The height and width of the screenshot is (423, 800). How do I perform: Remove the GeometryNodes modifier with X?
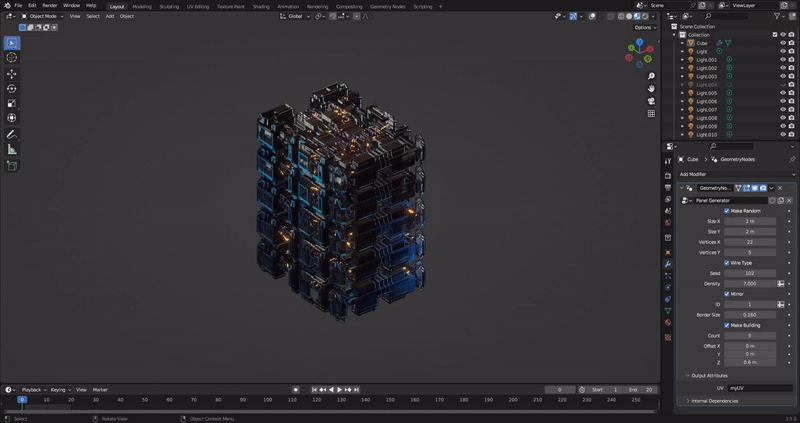coord(780,188)
